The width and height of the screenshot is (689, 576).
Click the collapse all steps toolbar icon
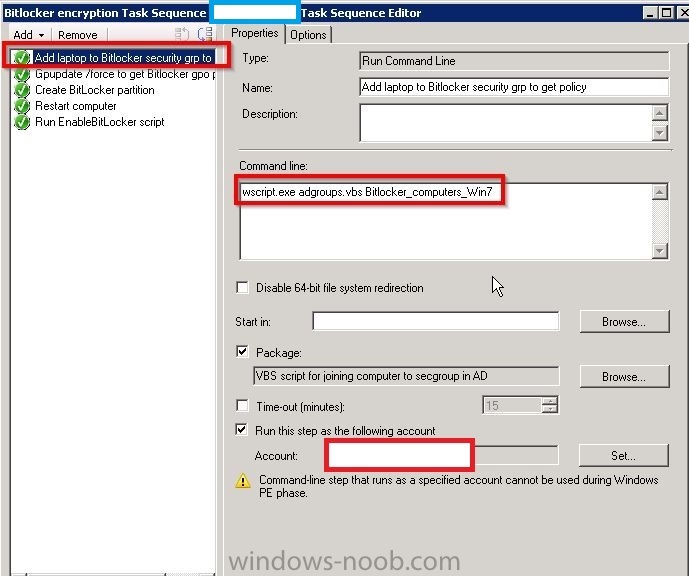coord(205,34)
